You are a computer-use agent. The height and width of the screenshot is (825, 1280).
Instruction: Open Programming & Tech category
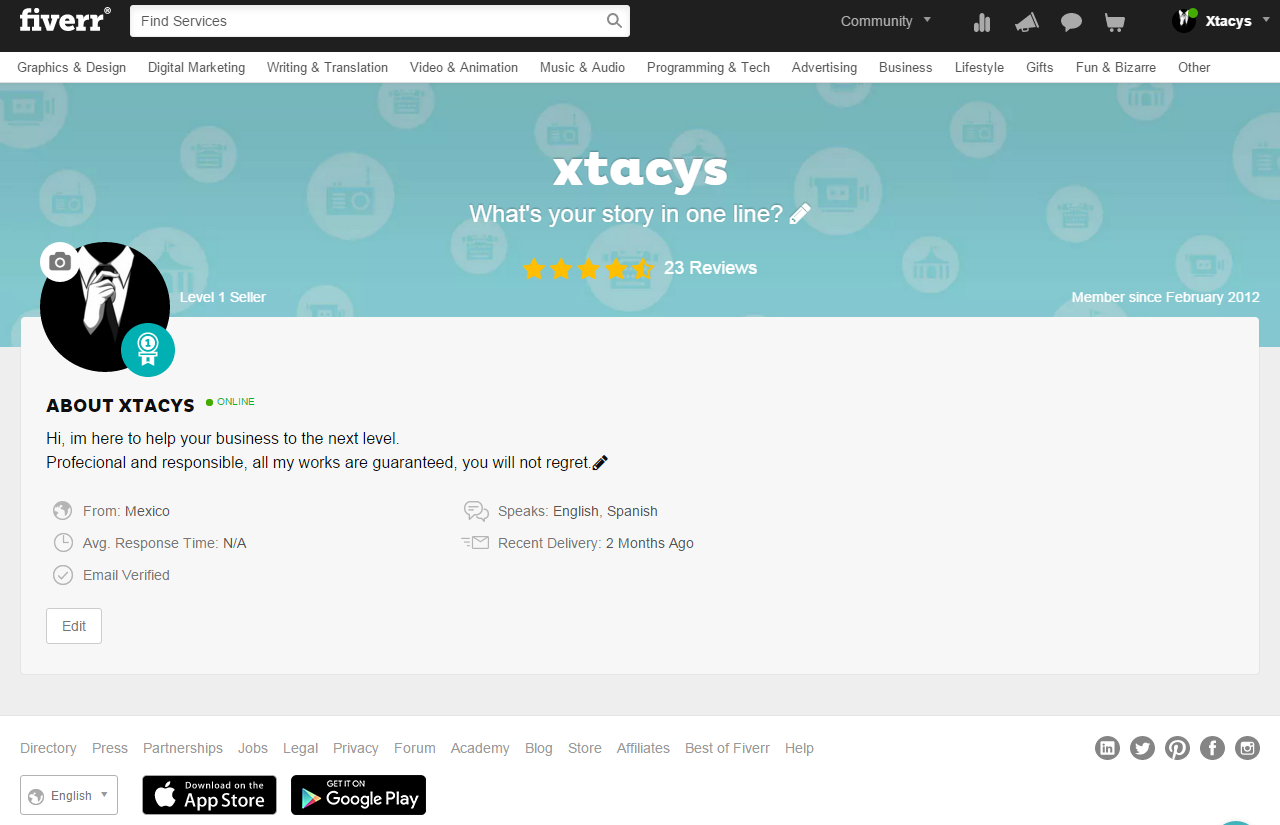[x=708, y=68]
